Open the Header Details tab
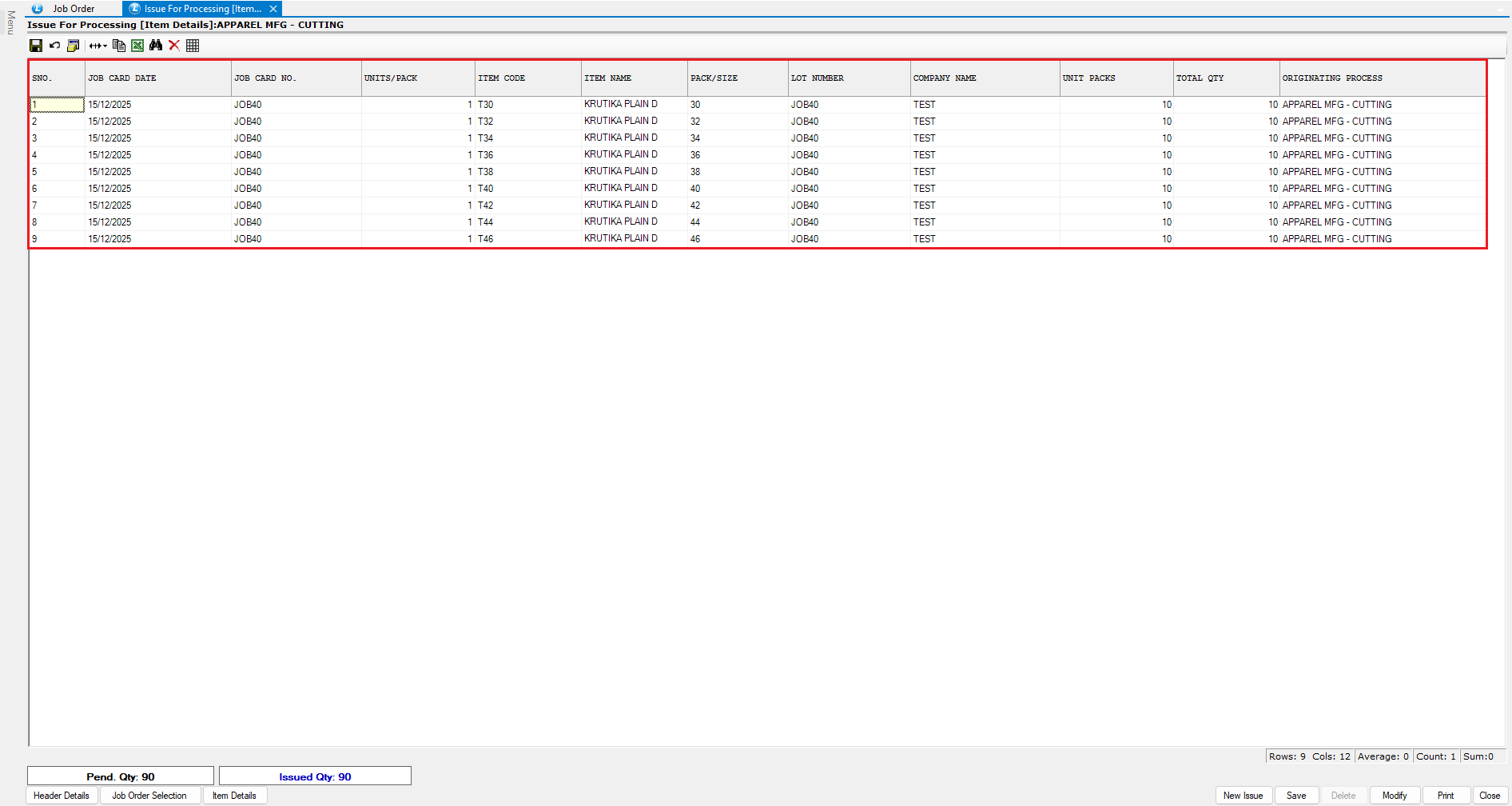 [62, 796]
